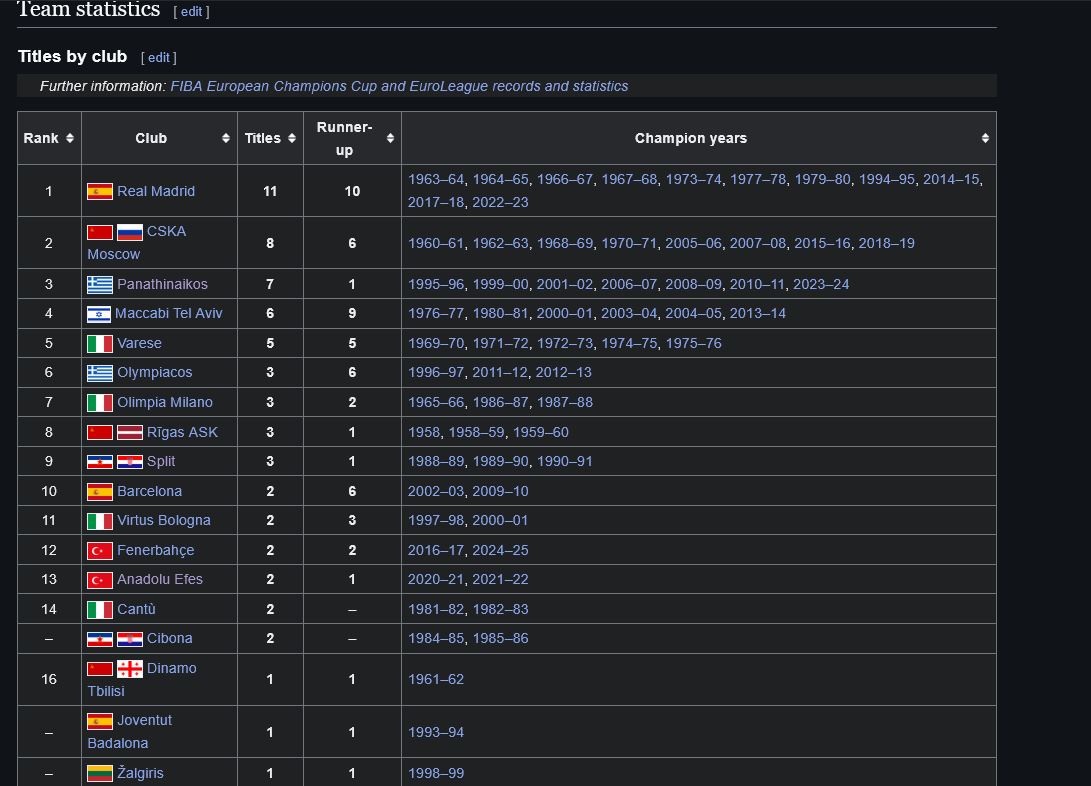This screenshot has width=1091, height=786.
Task: Open 1993–94 Joventut season link
Action: [436, 732]
